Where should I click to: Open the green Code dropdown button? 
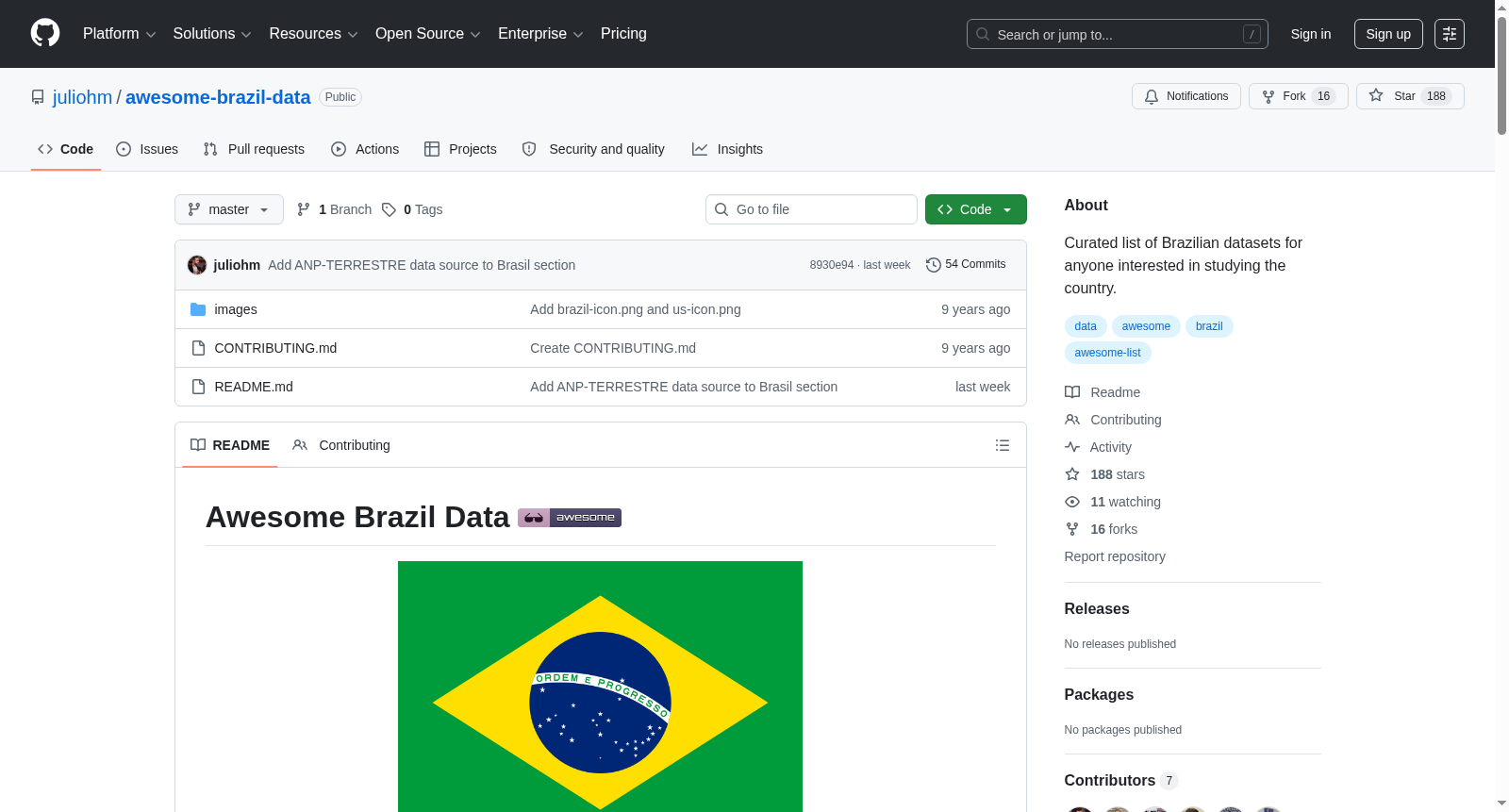click(x=975, y=209)
